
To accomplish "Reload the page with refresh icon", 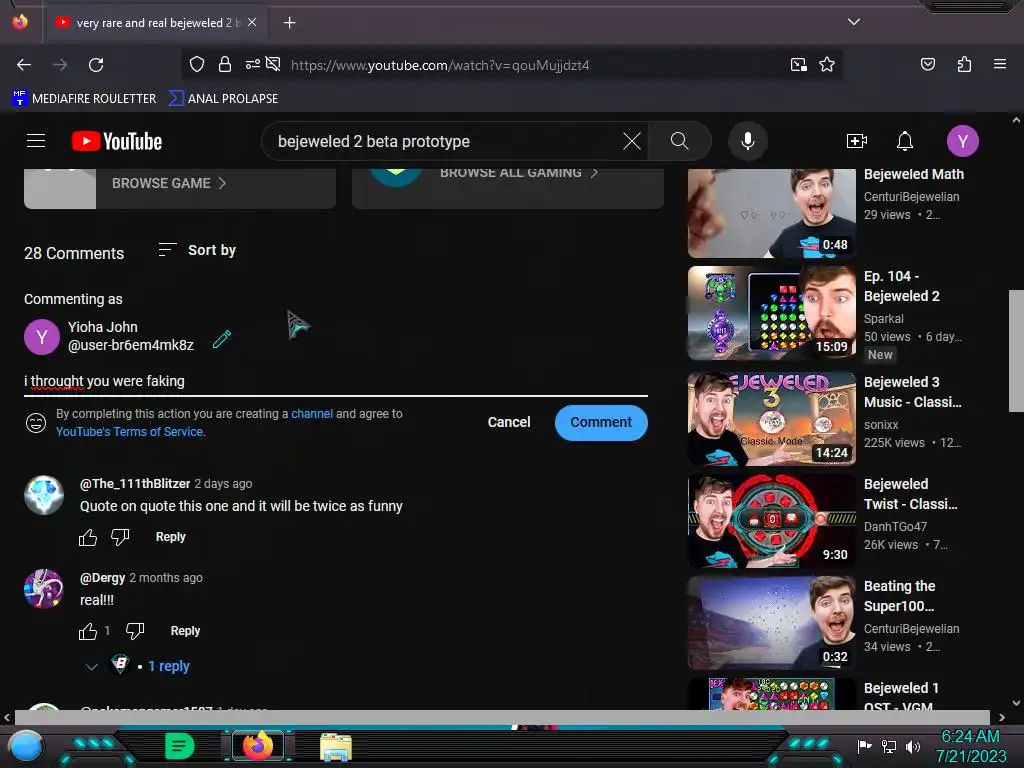I will pos(96,65).
